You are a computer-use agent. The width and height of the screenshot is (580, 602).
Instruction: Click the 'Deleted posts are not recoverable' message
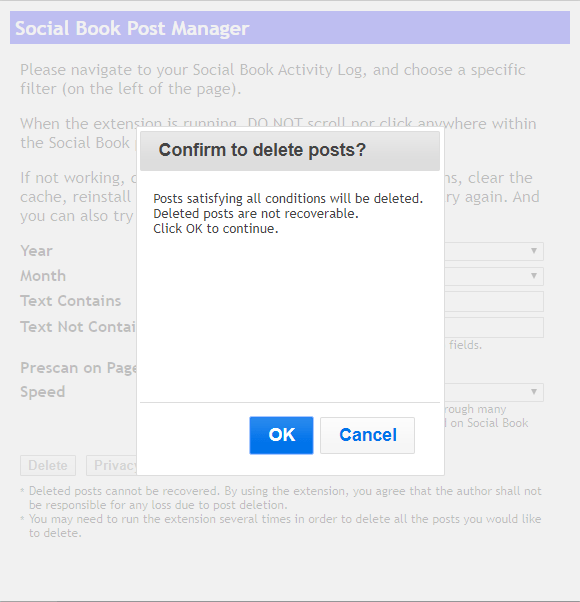(x=256, y=213)
